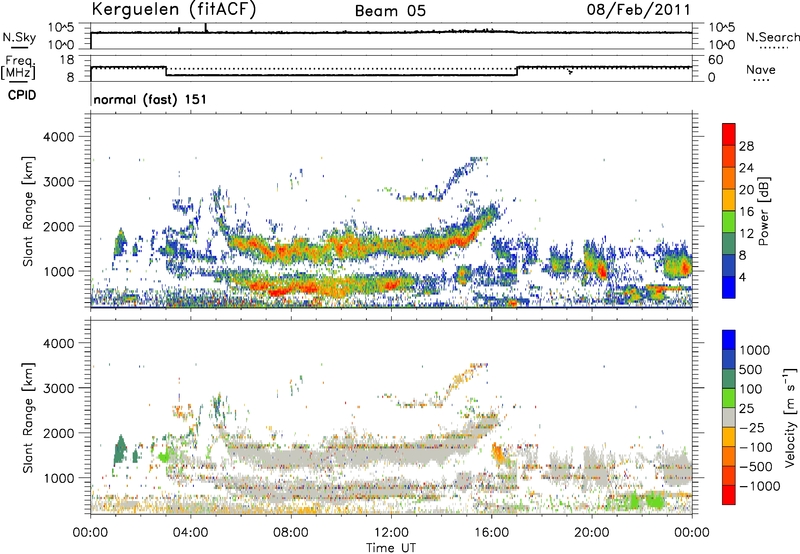Click the "60" Nave axis tick label
Screen dimensions: 800x554
pyautogui.click(x=716, y=60)
